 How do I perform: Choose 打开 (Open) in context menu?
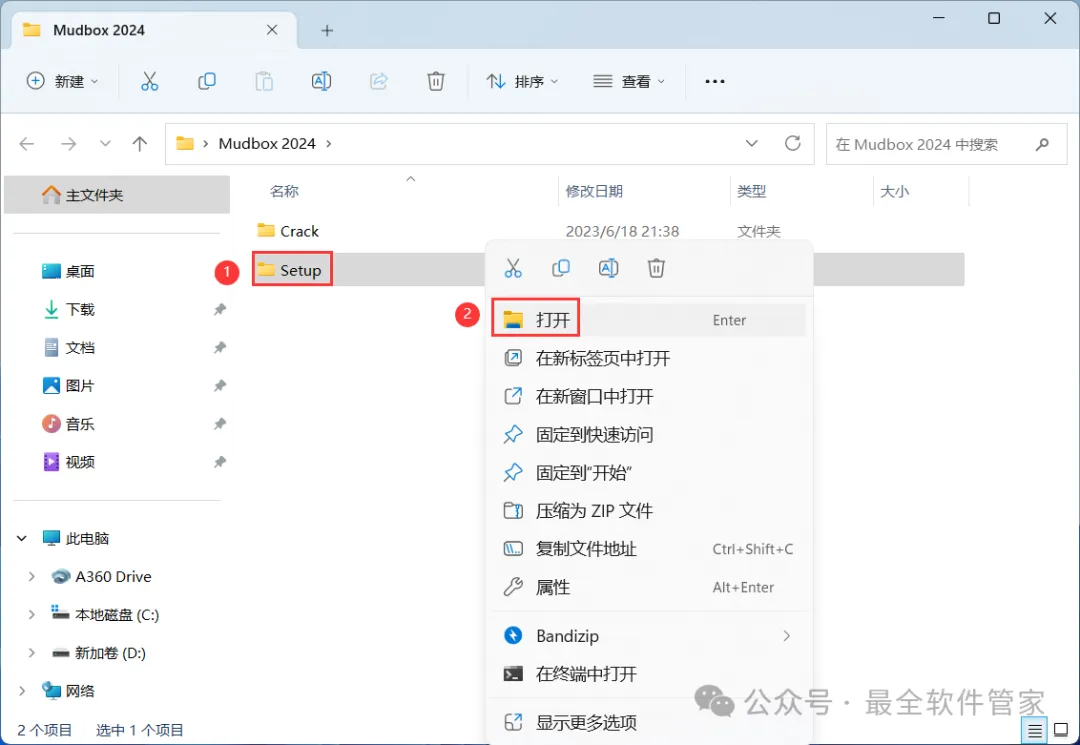[x=650, y=320]
